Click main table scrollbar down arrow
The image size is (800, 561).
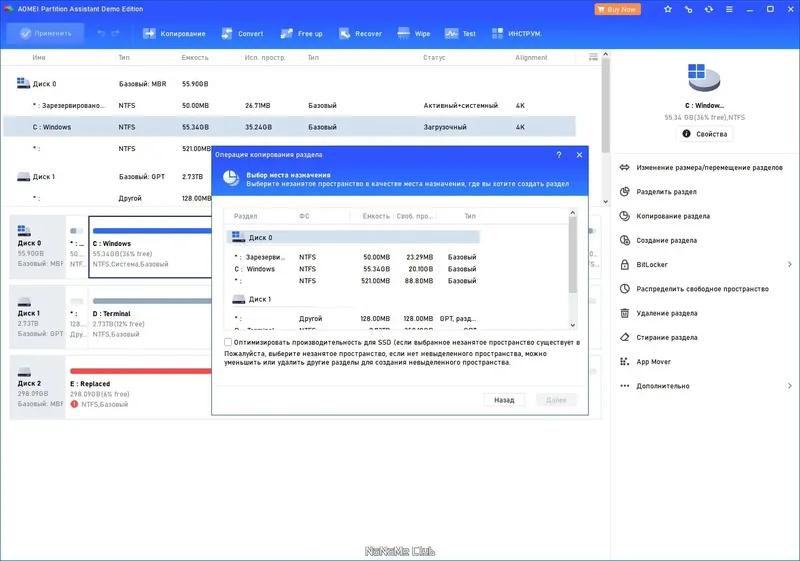point(606,201)
